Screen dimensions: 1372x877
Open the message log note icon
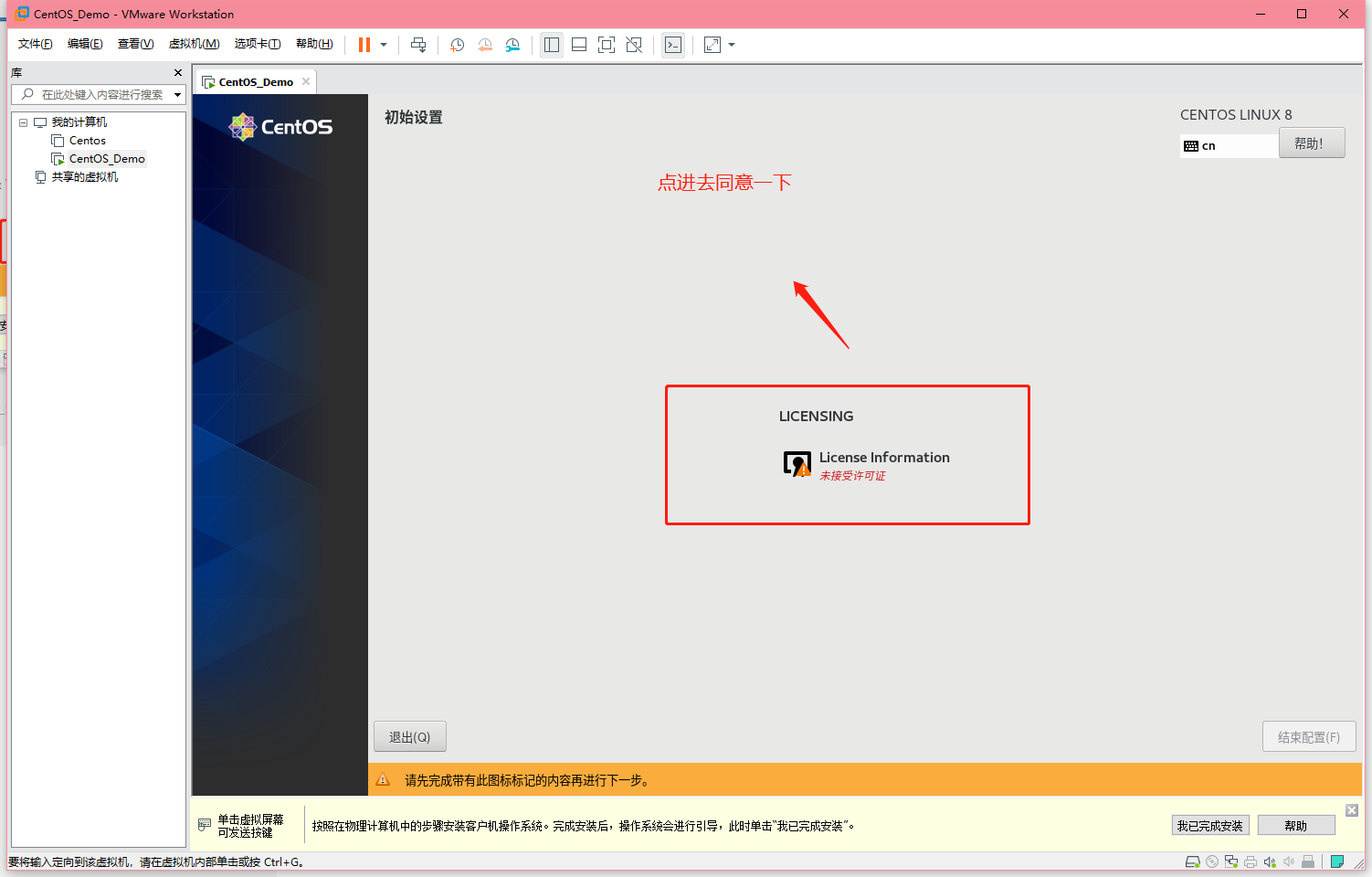[x=1337, y=861]
